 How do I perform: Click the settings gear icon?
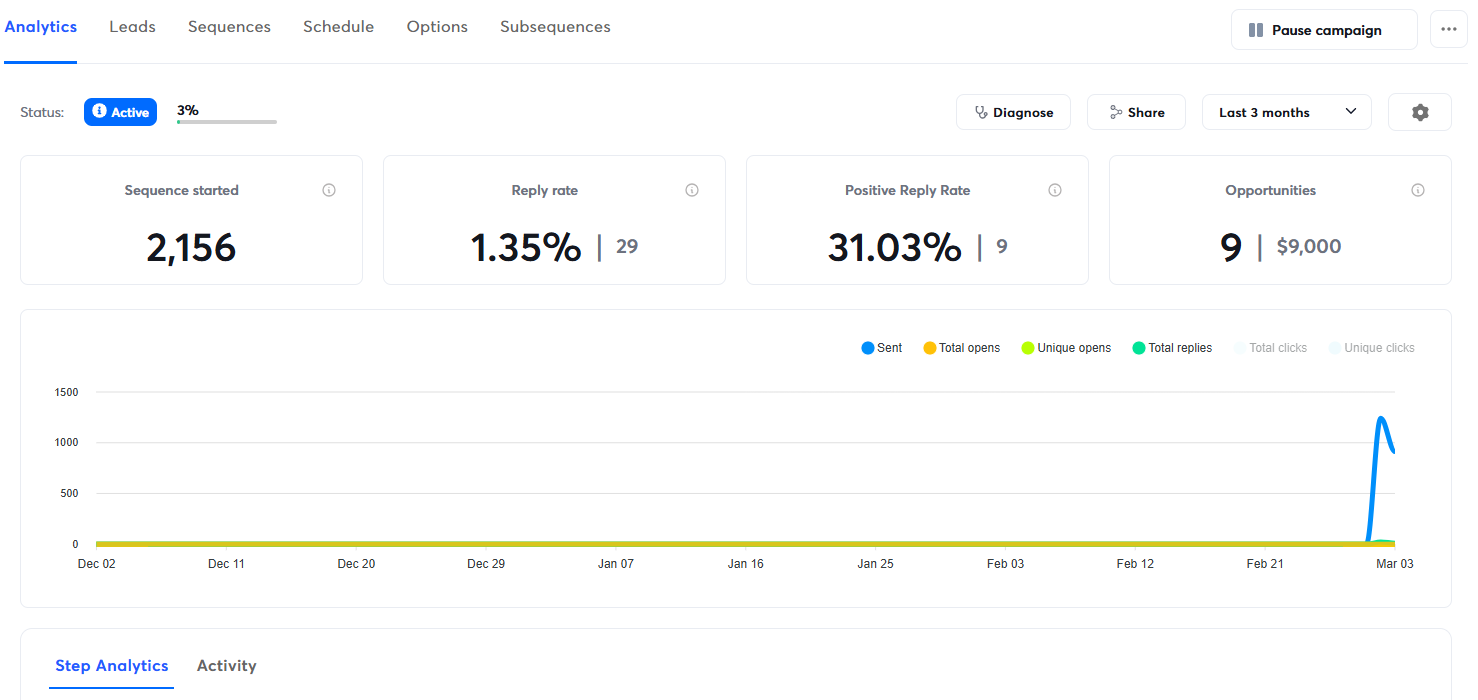click(1419, 113)
